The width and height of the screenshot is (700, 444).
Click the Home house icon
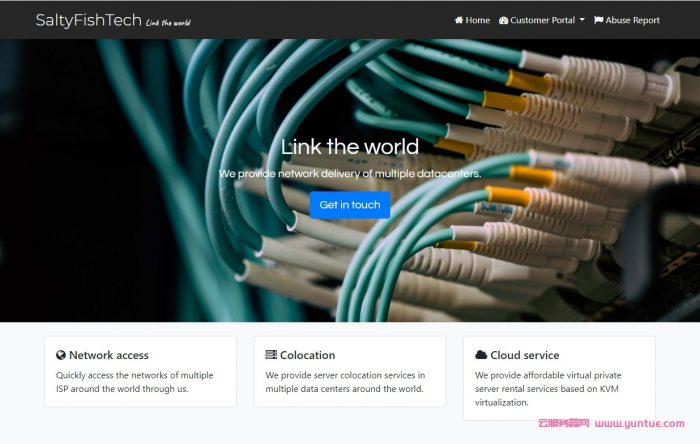[458, 20]
